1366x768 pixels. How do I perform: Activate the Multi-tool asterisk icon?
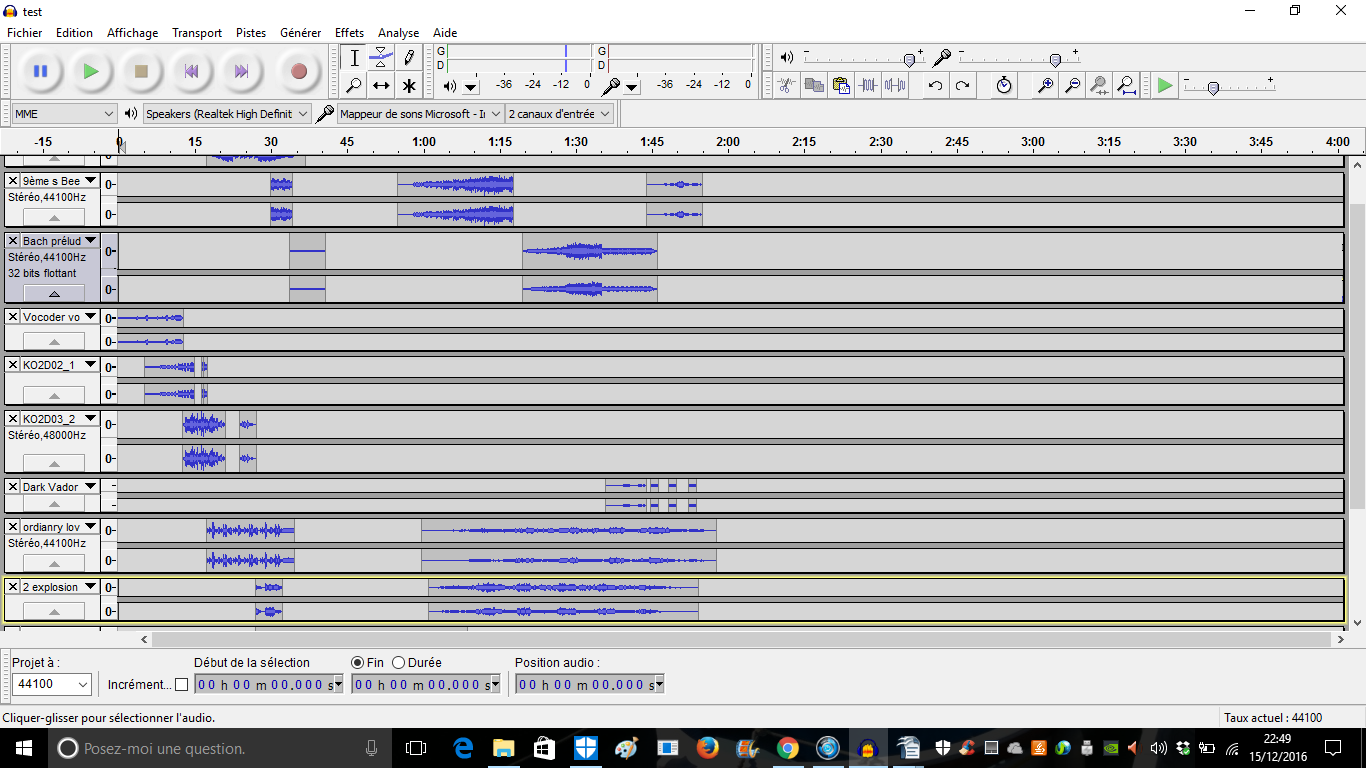click(409, 86)
